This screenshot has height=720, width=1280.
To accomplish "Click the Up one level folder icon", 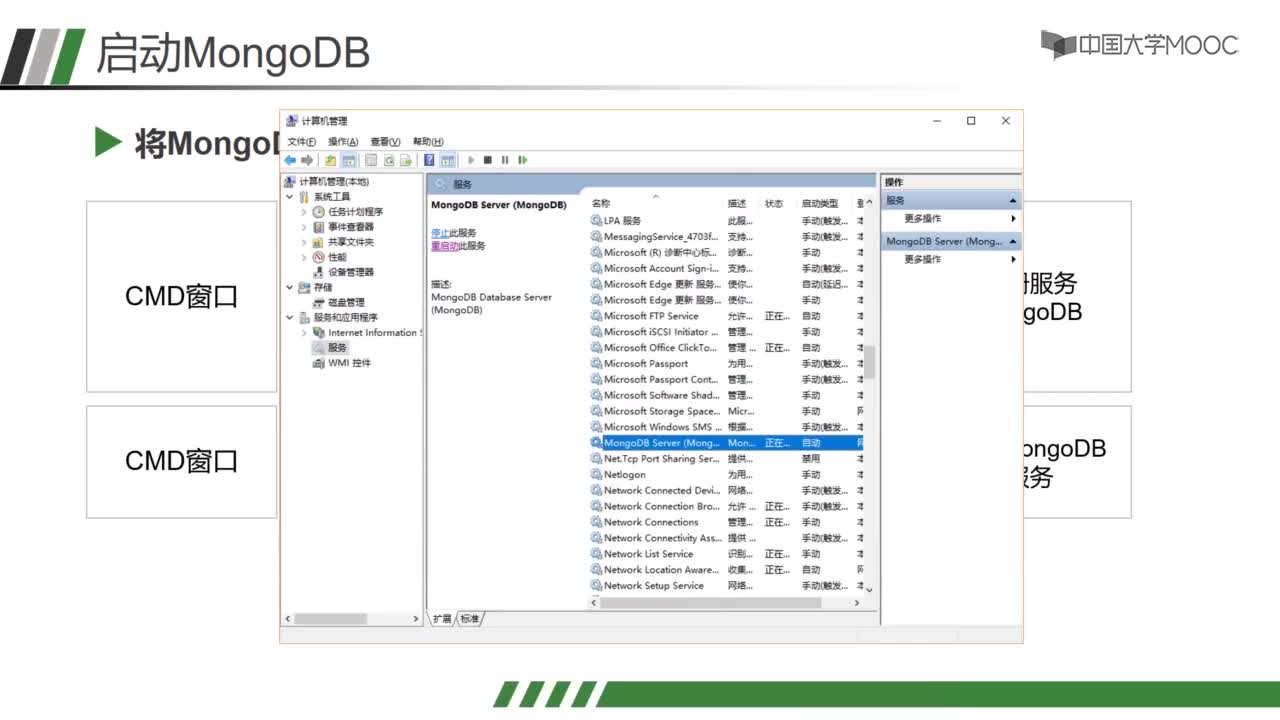I will tap(331, 160).
